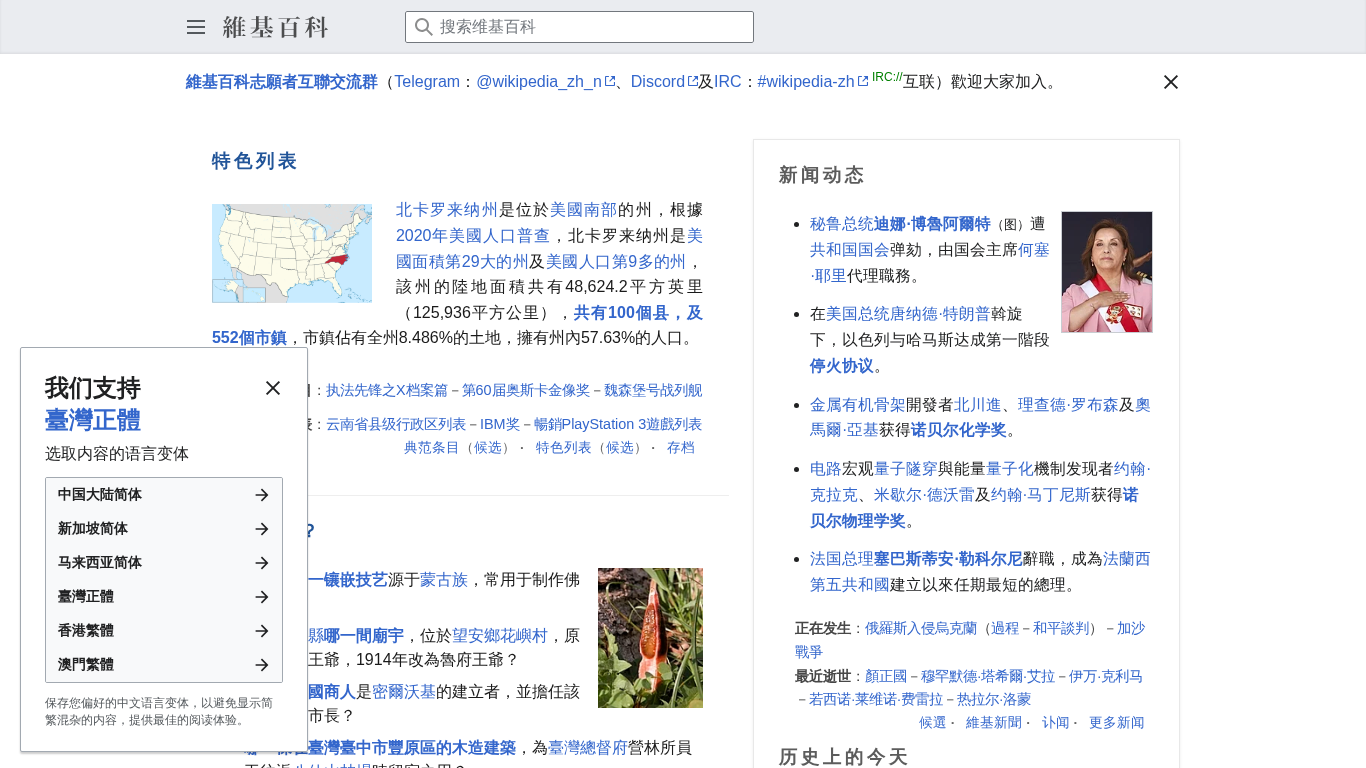Open the 执法先锋之X档案篇 link
Screen dimensions: 1366x768
point(387,390)
